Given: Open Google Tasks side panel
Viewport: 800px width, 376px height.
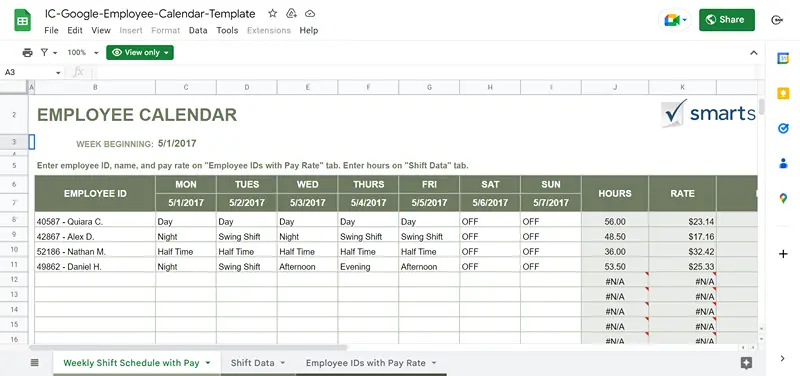Looking at the screenshot, I should point(783,128).
